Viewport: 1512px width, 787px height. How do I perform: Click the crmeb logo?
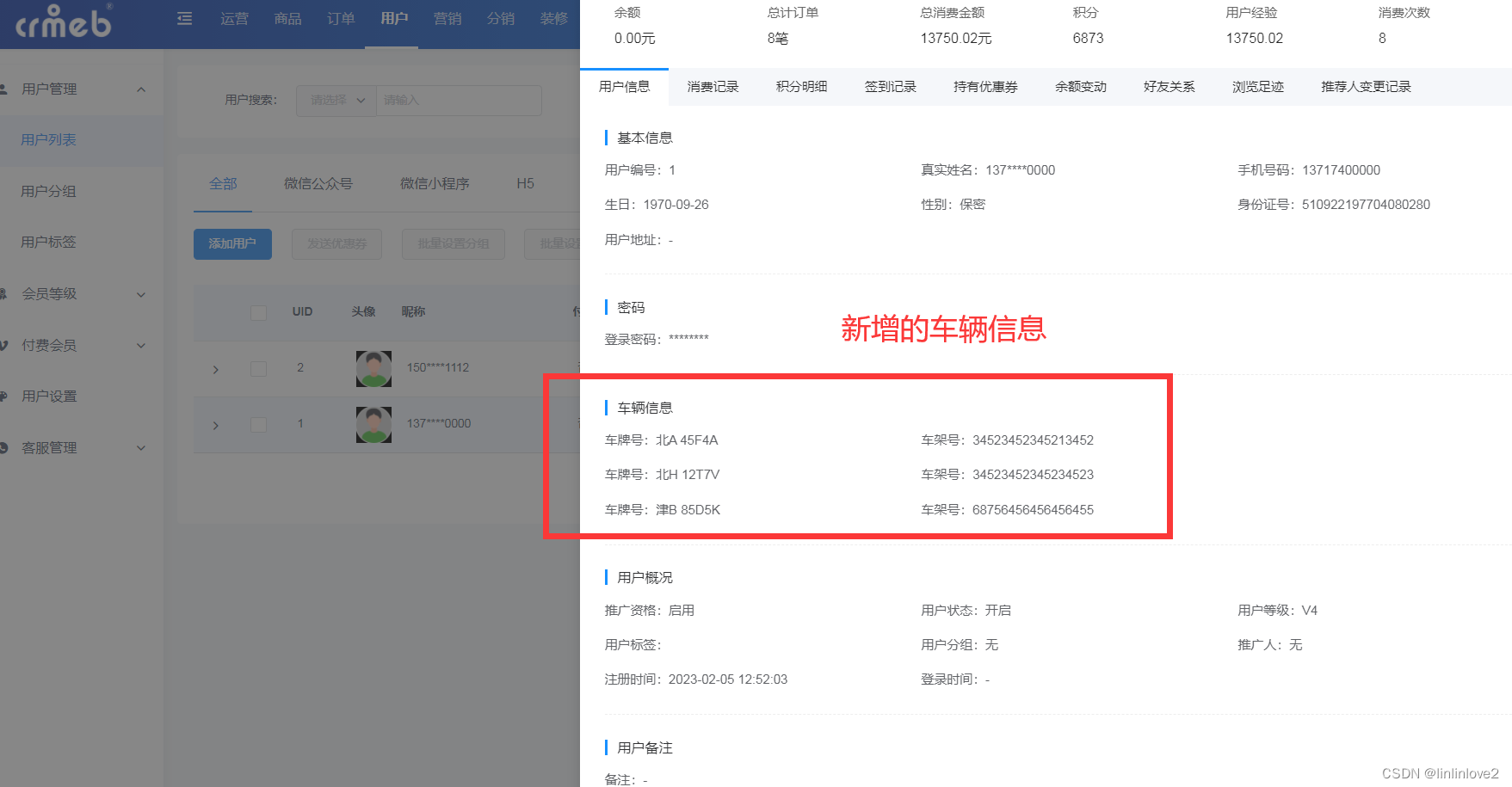pyautogui.click(x=64, y=22)
